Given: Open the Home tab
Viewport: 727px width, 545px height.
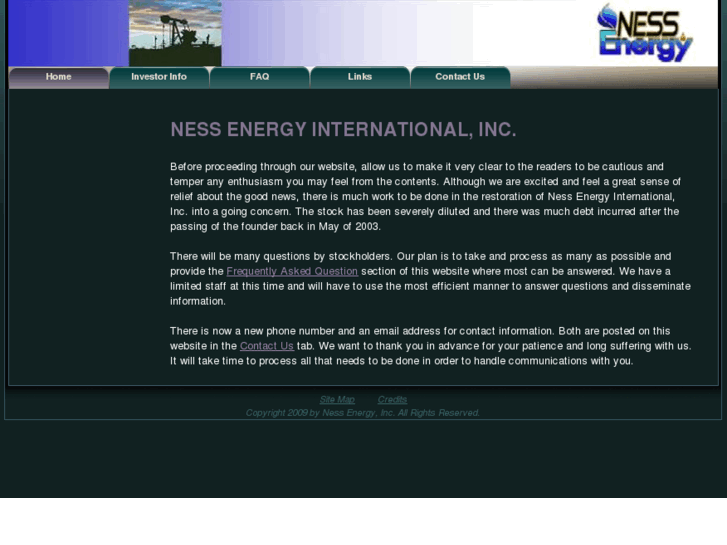Looking at the screenshot, I should [x=58, y=77].
